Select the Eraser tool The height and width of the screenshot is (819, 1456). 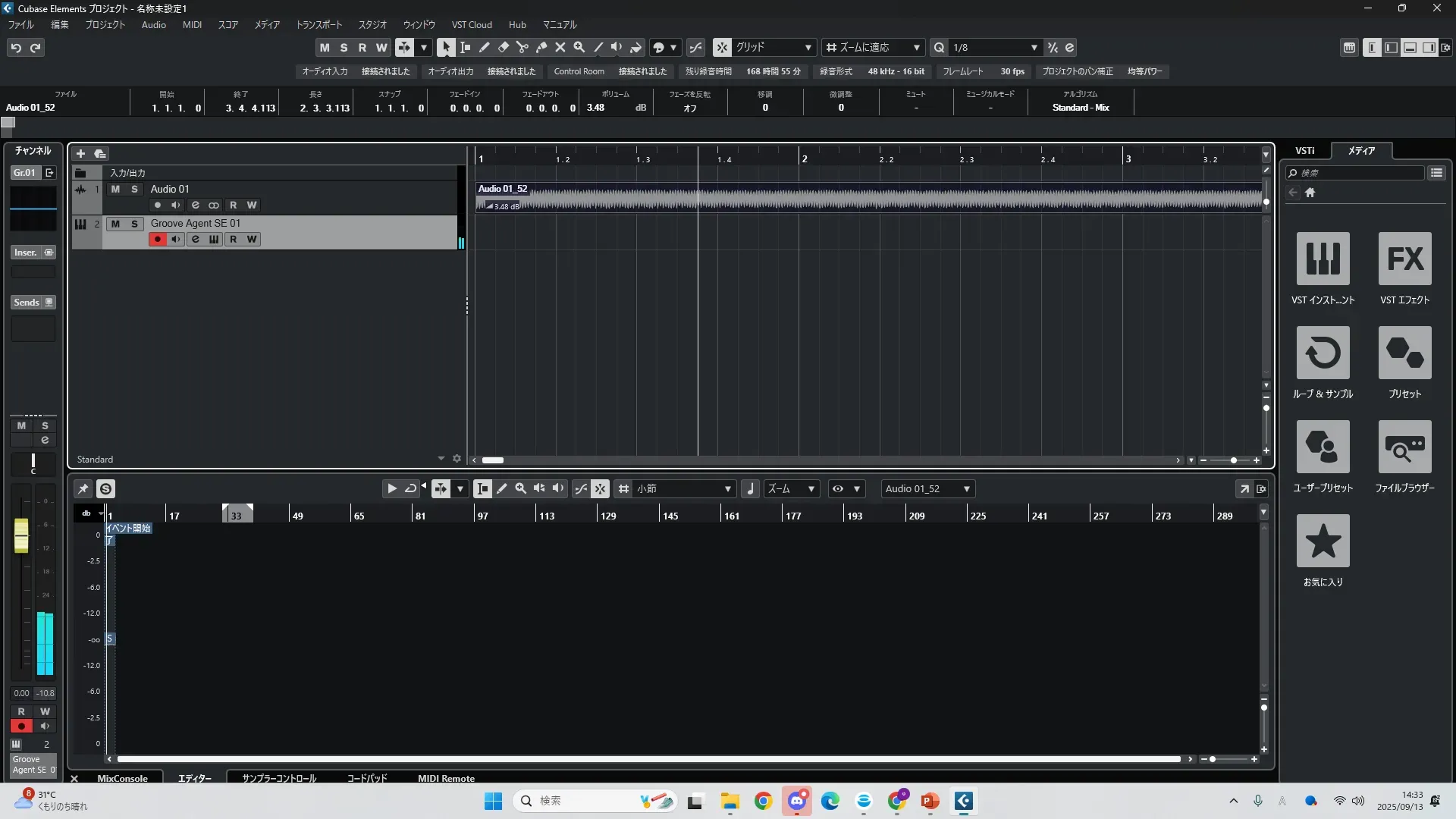503,47
